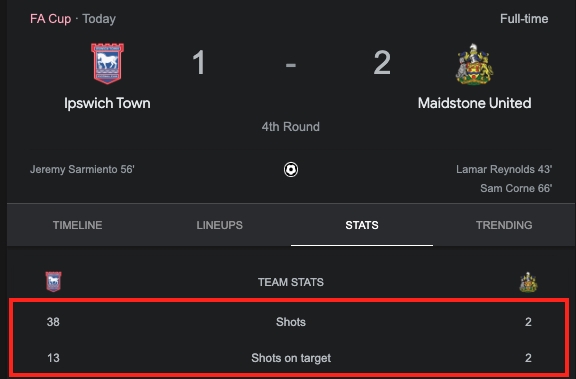Click the FA Cup competition link
576x379 pixels.
(x=50, y=19)
